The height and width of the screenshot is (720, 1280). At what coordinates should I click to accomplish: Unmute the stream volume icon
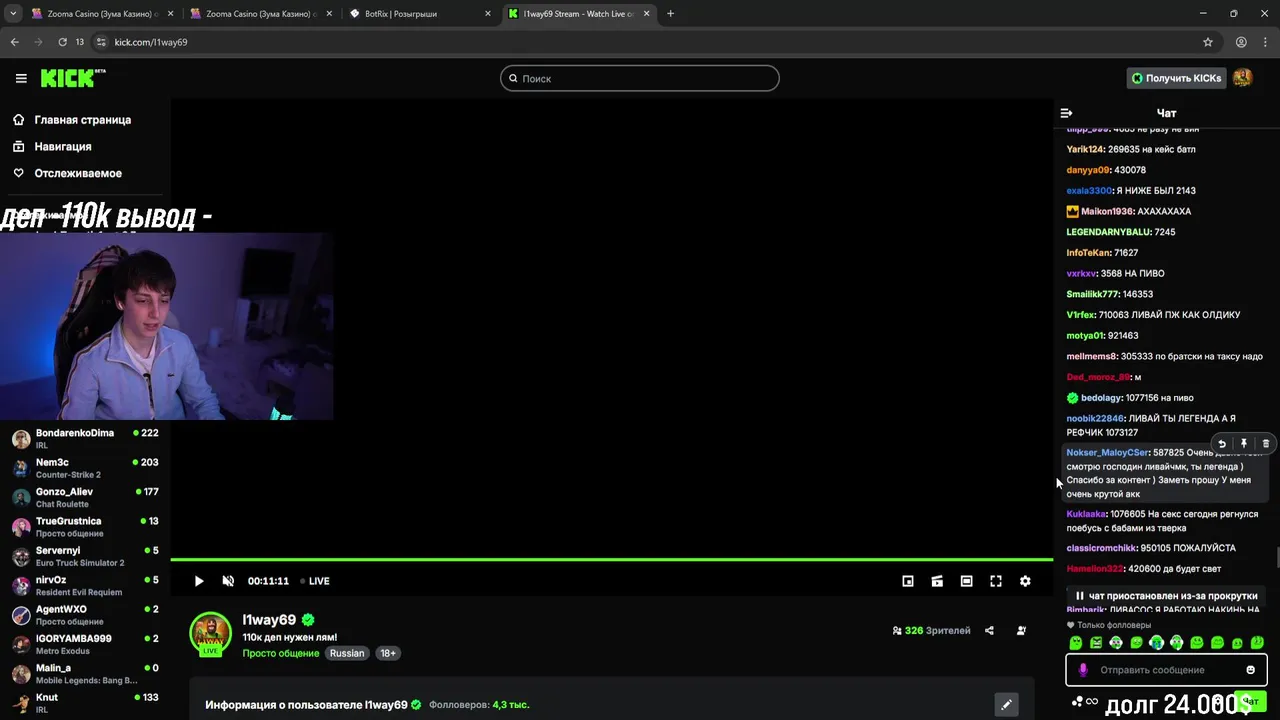pos(228,581)
